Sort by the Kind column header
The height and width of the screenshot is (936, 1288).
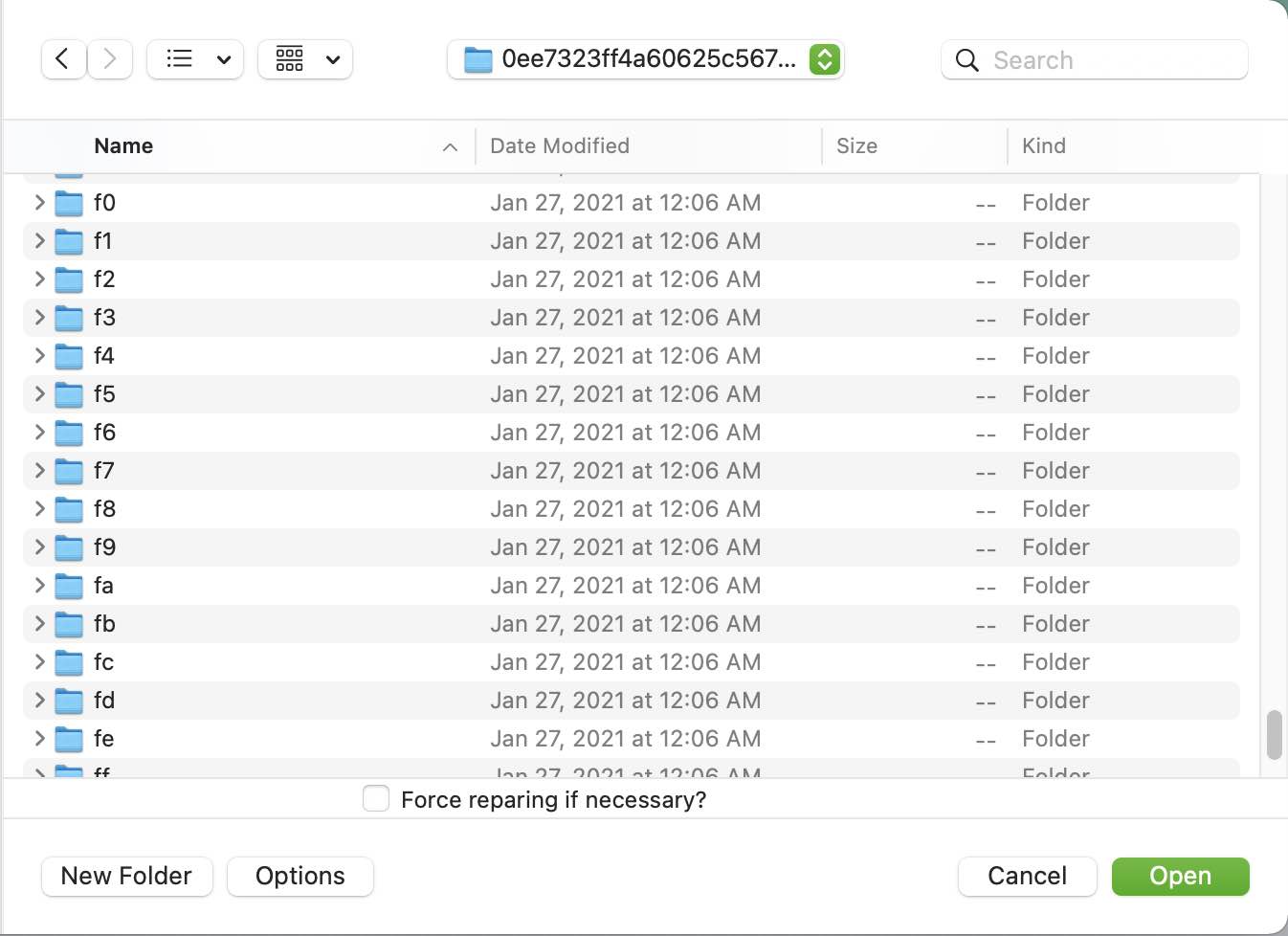[x=1043, y=145]
